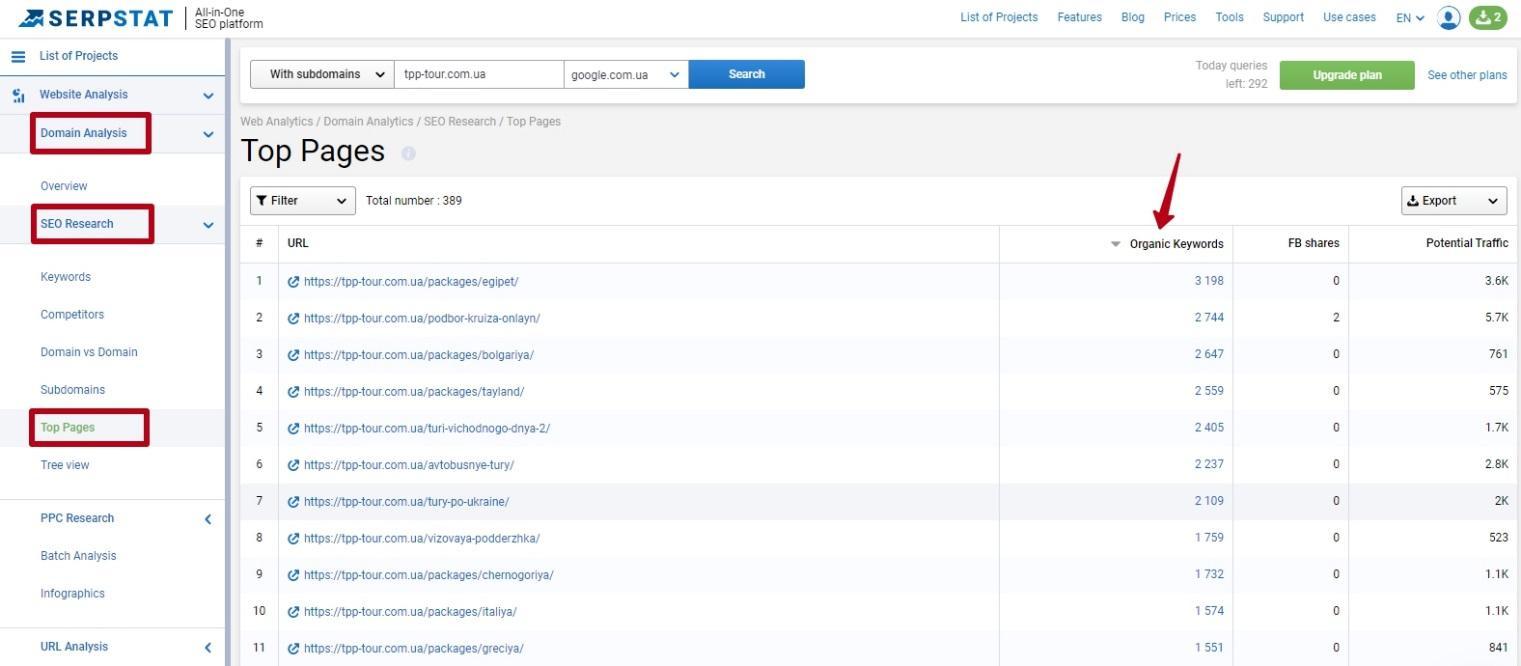The height and width of the screenshot is (666, 1521).
Task: Open external link icon for vizovaya-podderzhka row
Action: pyautogui.click(x=293, y=538)
